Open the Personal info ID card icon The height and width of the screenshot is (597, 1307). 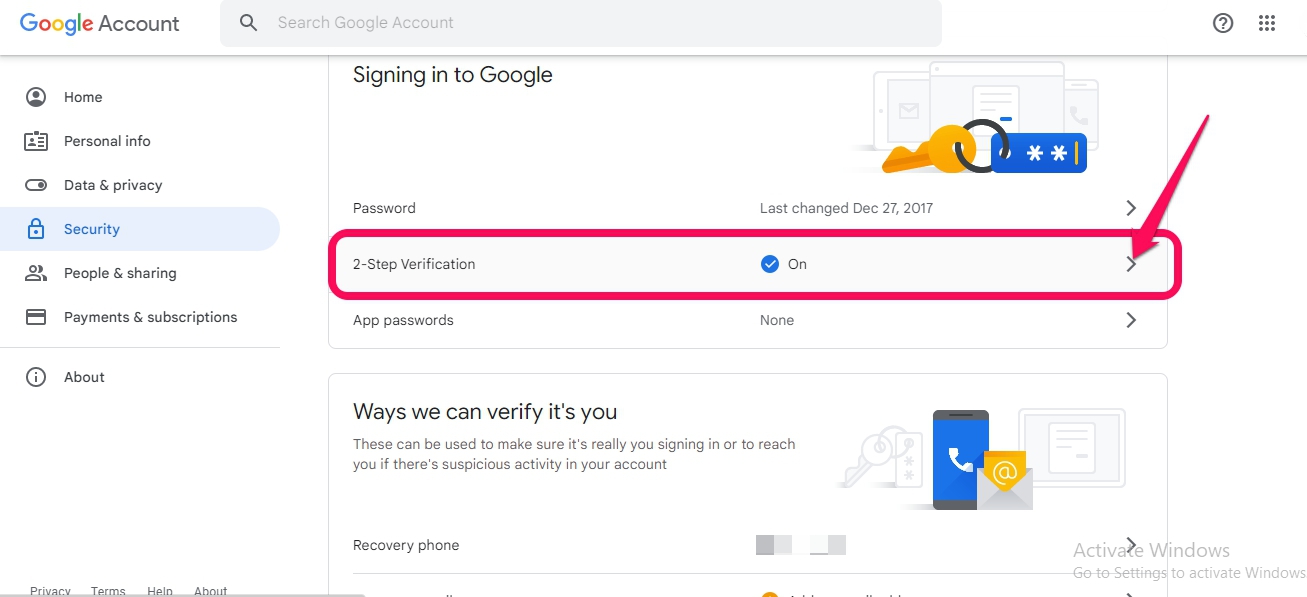click(36, 141)
